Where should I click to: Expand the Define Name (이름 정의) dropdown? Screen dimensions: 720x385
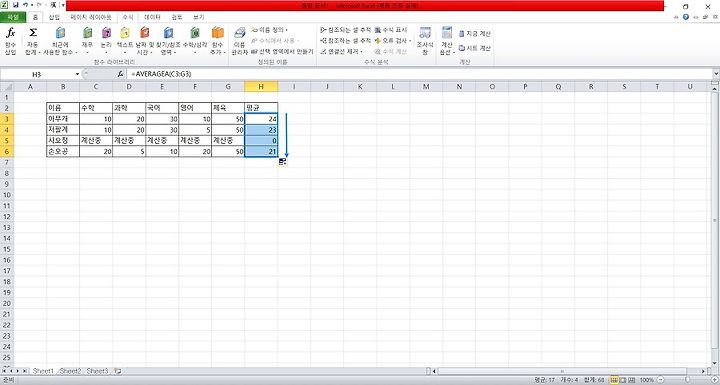287,30
